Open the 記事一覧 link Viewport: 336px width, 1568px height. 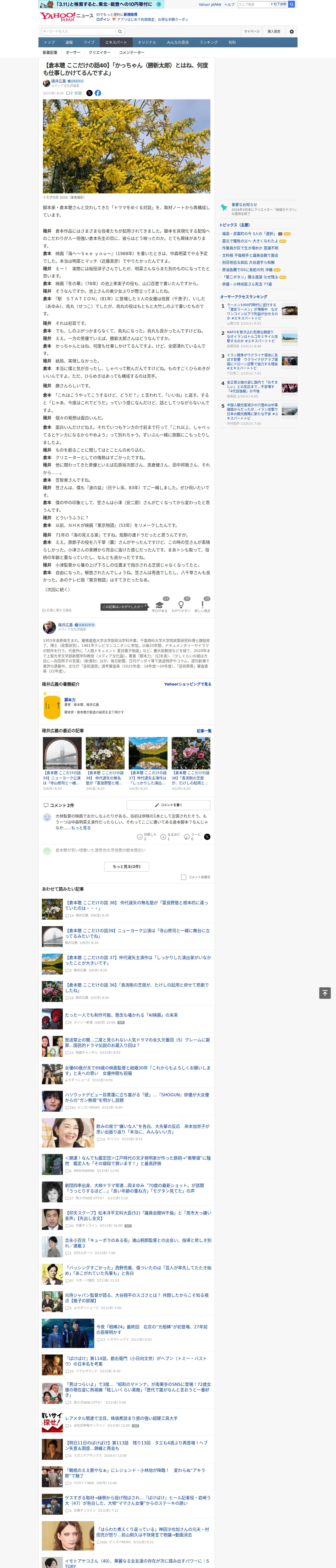(x=204, y=730)
